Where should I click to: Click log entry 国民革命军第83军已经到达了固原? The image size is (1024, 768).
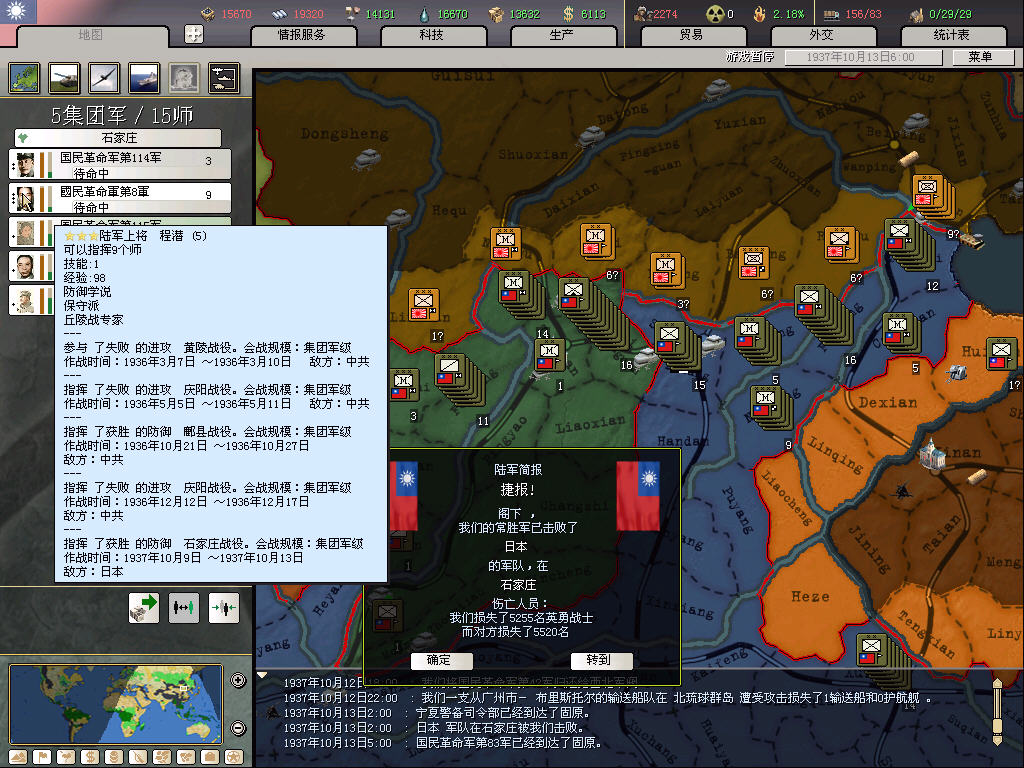tap(442, 743)
